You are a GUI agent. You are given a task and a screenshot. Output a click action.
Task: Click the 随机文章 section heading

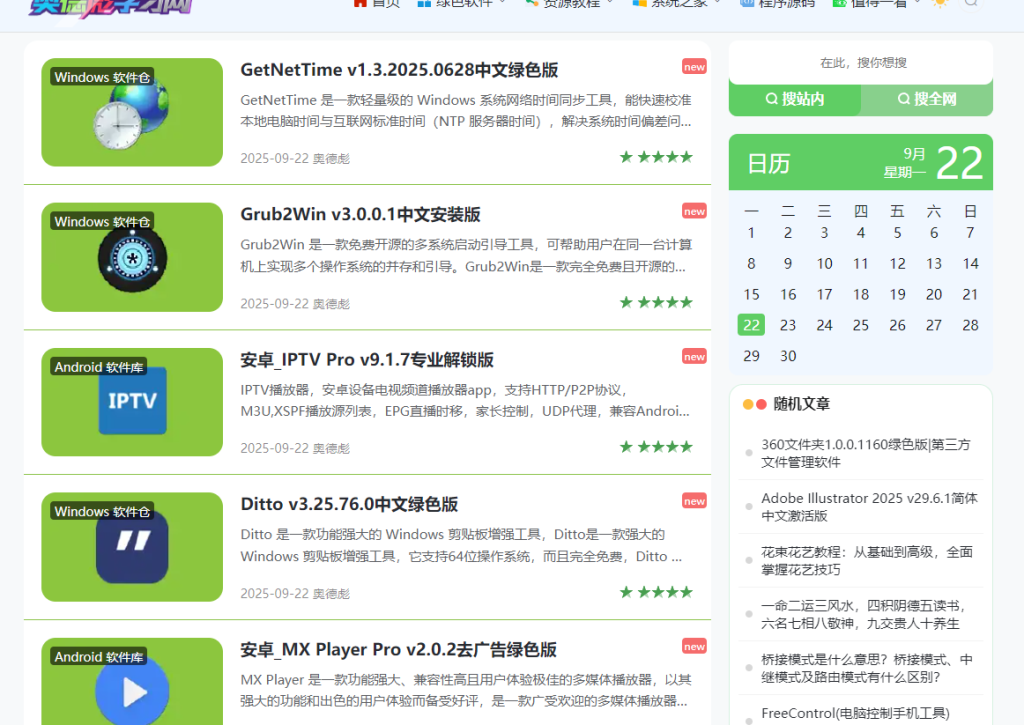click(801, 404)
